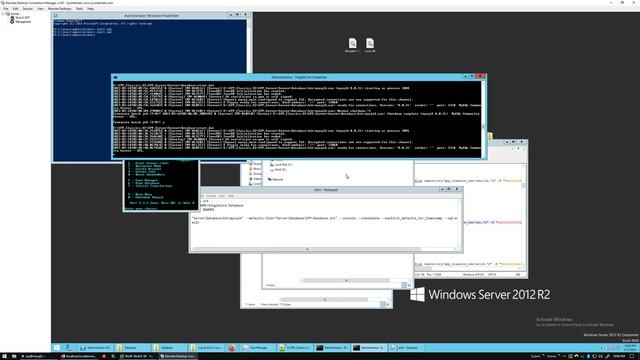This screenshot has height=360, width=640.
Task: Select Network in the Explorer navigation pane
Action: (x=276, y=180)
